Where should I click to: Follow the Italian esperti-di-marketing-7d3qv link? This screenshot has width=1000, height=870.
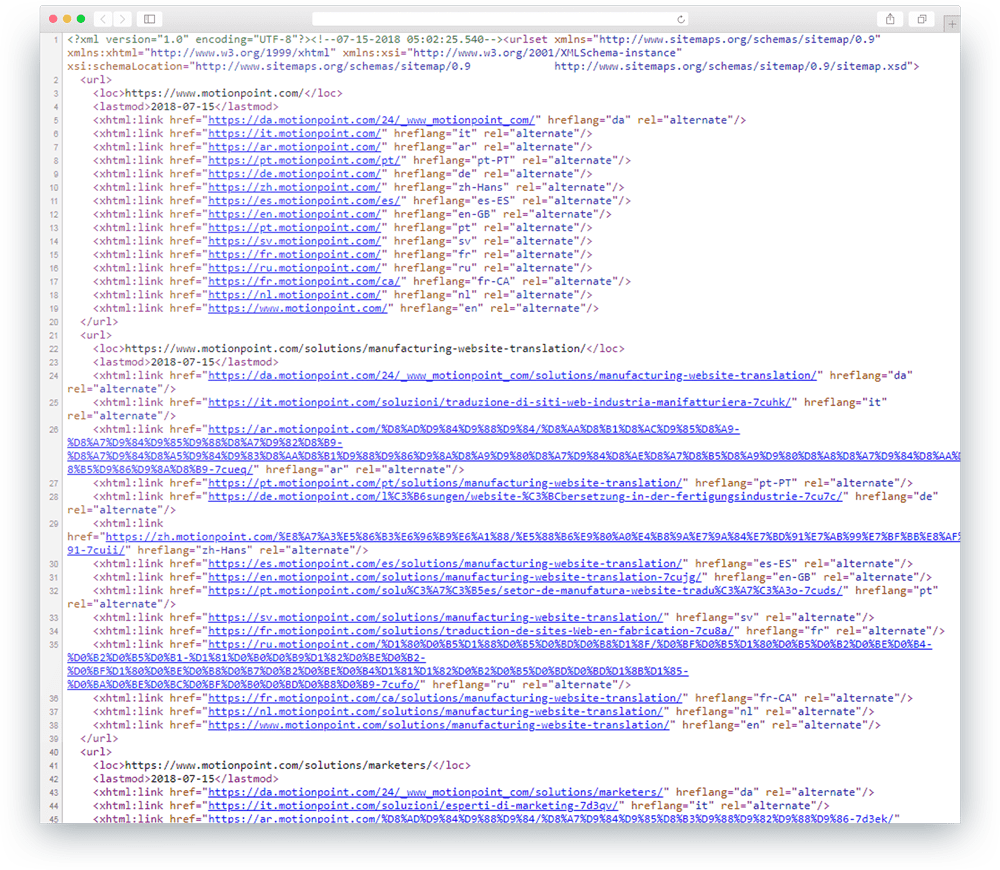[x=413, y=806]
